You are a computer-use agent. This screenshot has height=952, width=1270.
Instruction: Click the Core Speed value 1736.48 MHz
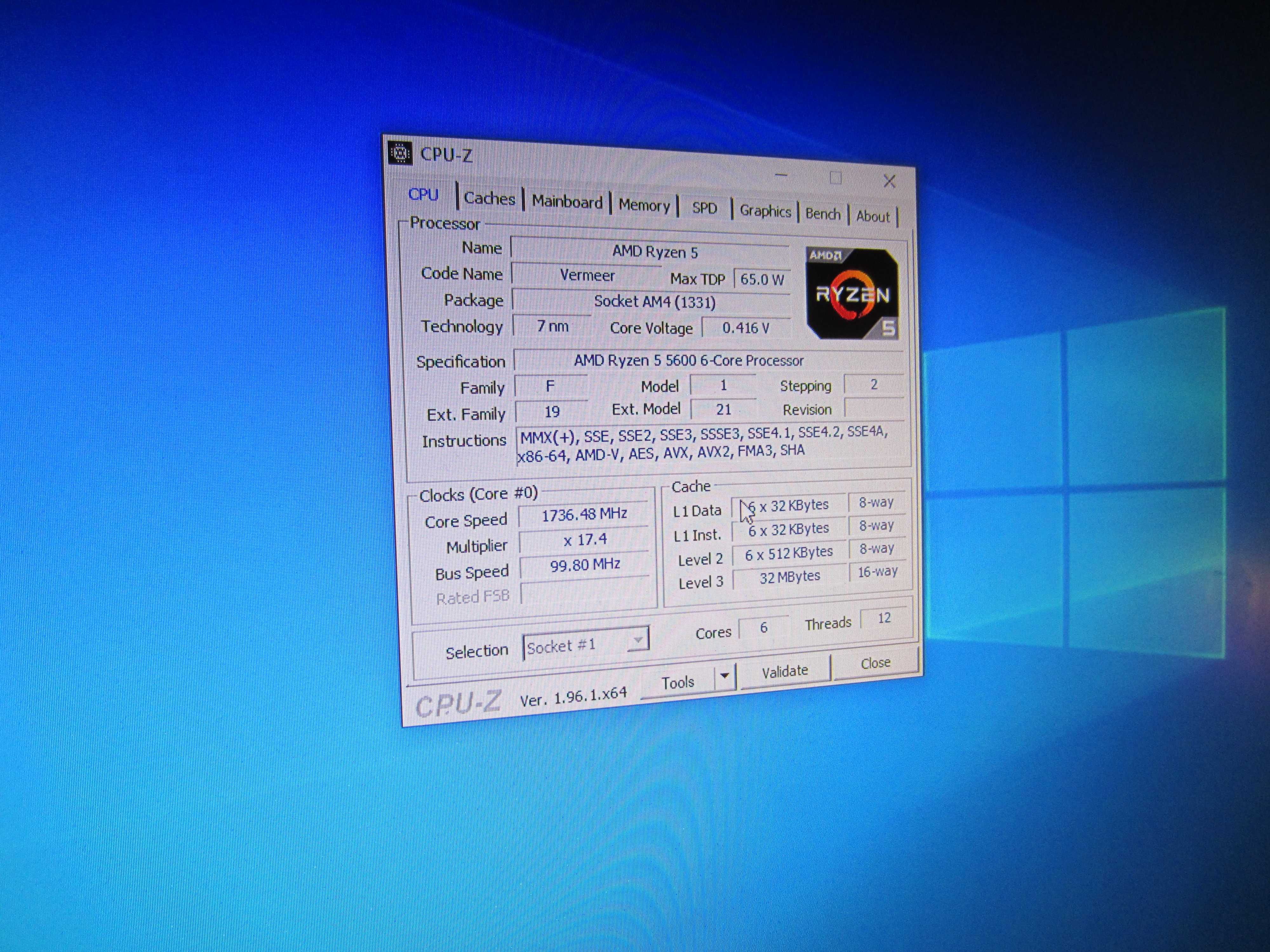coord(584,515)
